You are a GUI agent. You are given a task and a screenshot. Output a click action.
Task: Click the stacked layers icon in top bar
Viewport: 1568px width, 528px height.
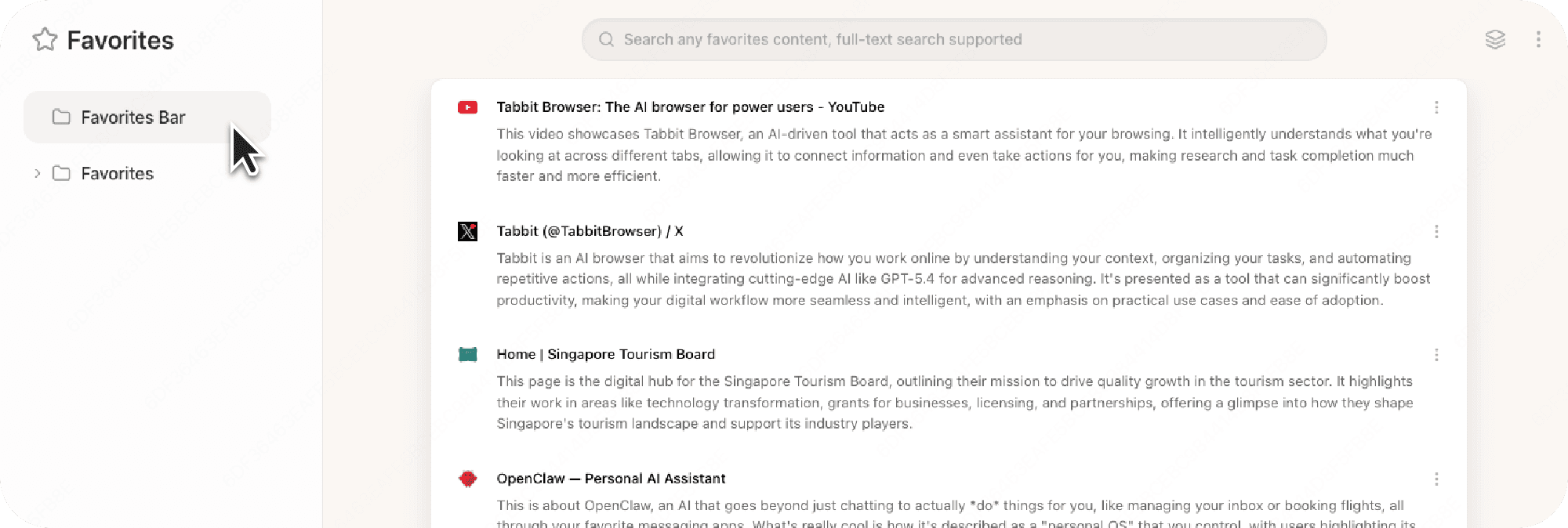coord(1495,40)
